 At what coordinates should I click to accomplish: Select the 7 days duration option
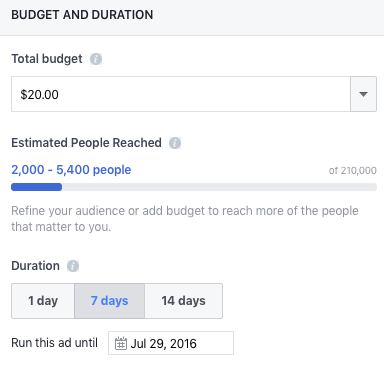pos(109,301)
